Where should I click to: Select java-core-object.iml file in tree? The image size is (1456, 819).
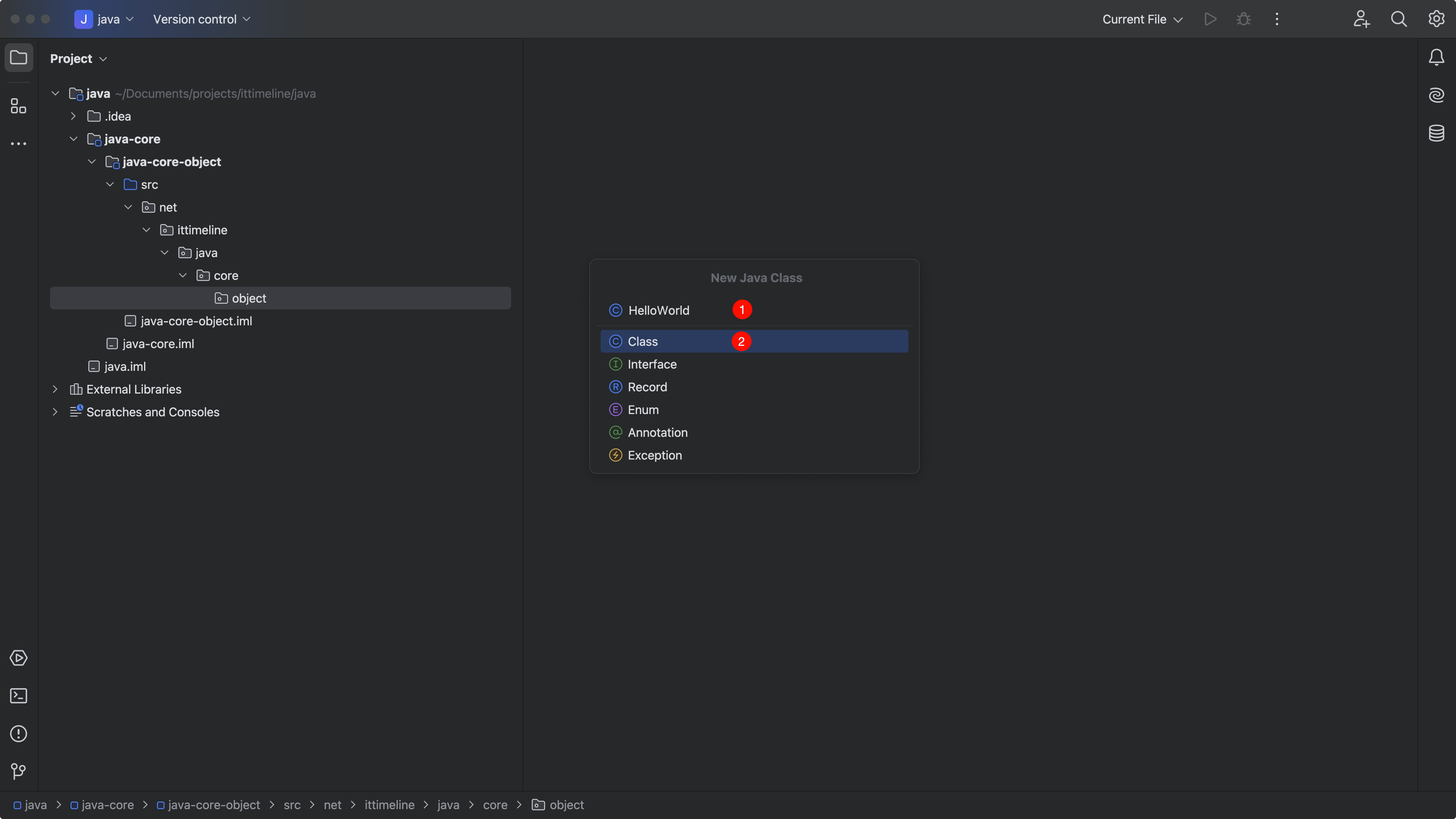click(x=196, y=321)
